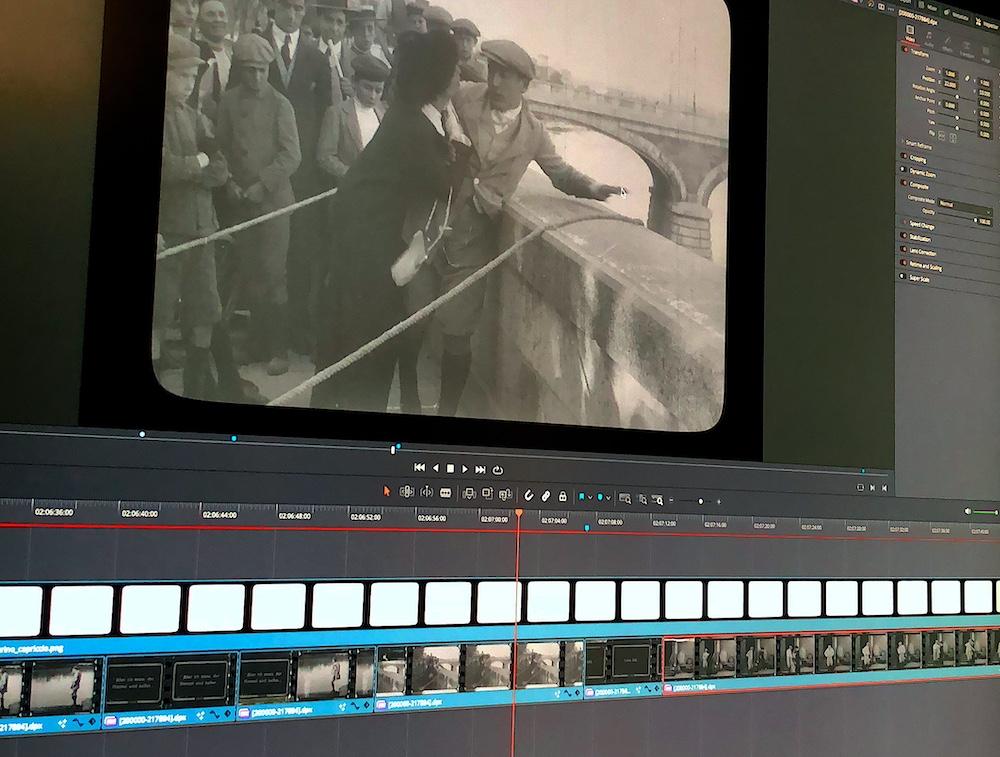Click the Replace Clip icon
The width and height of the screenshot is (1000, 757).
coord(506,494)
